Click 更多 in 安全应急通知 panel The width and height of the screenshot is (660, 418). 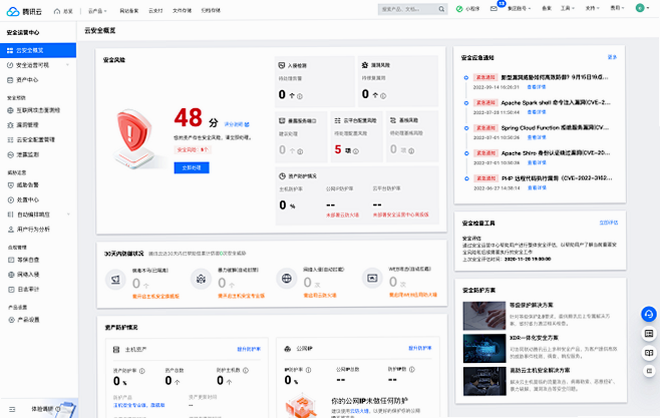612,57
